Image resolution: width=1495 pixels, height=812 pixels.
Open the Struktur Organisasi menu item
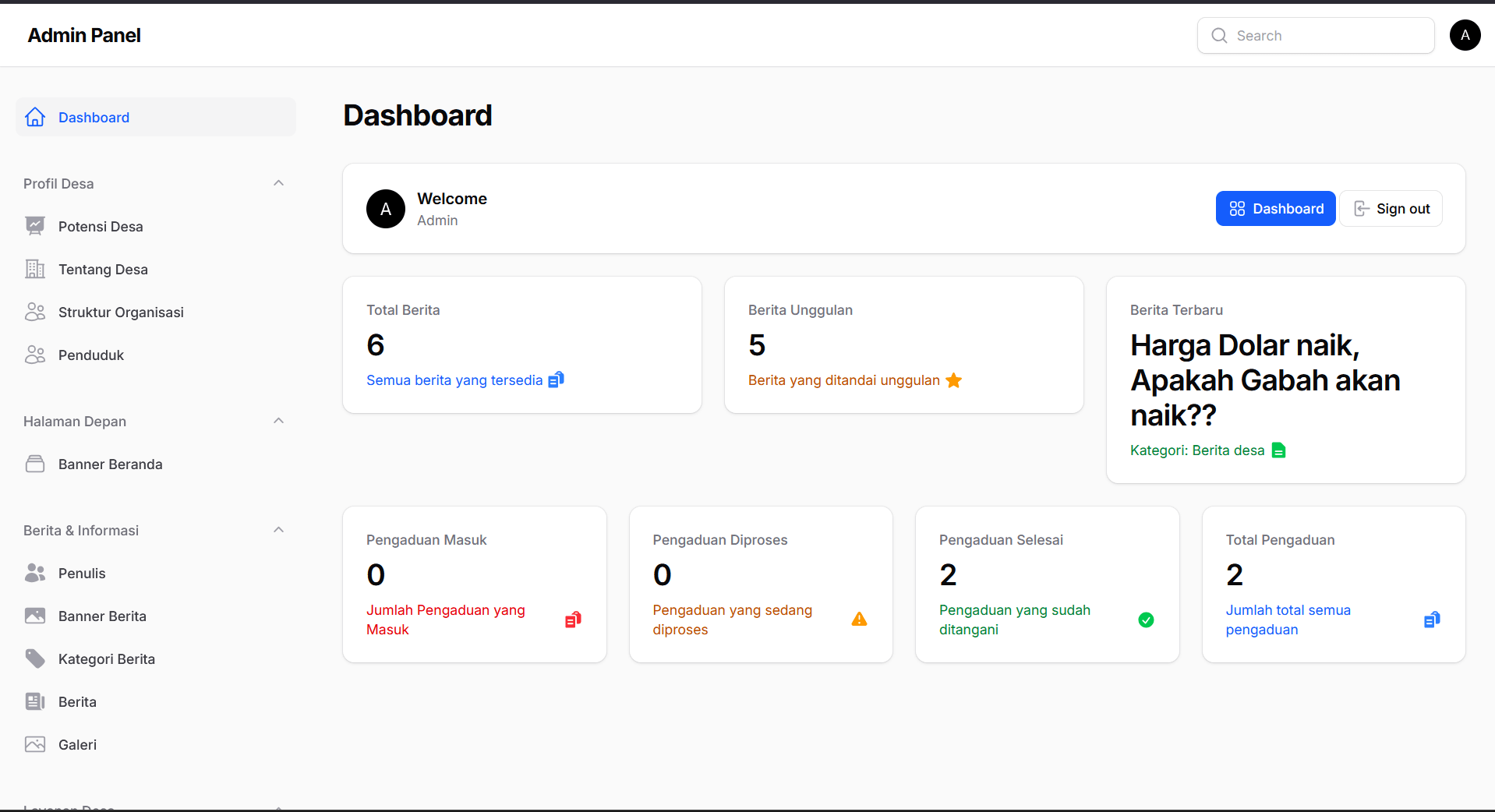156,312
